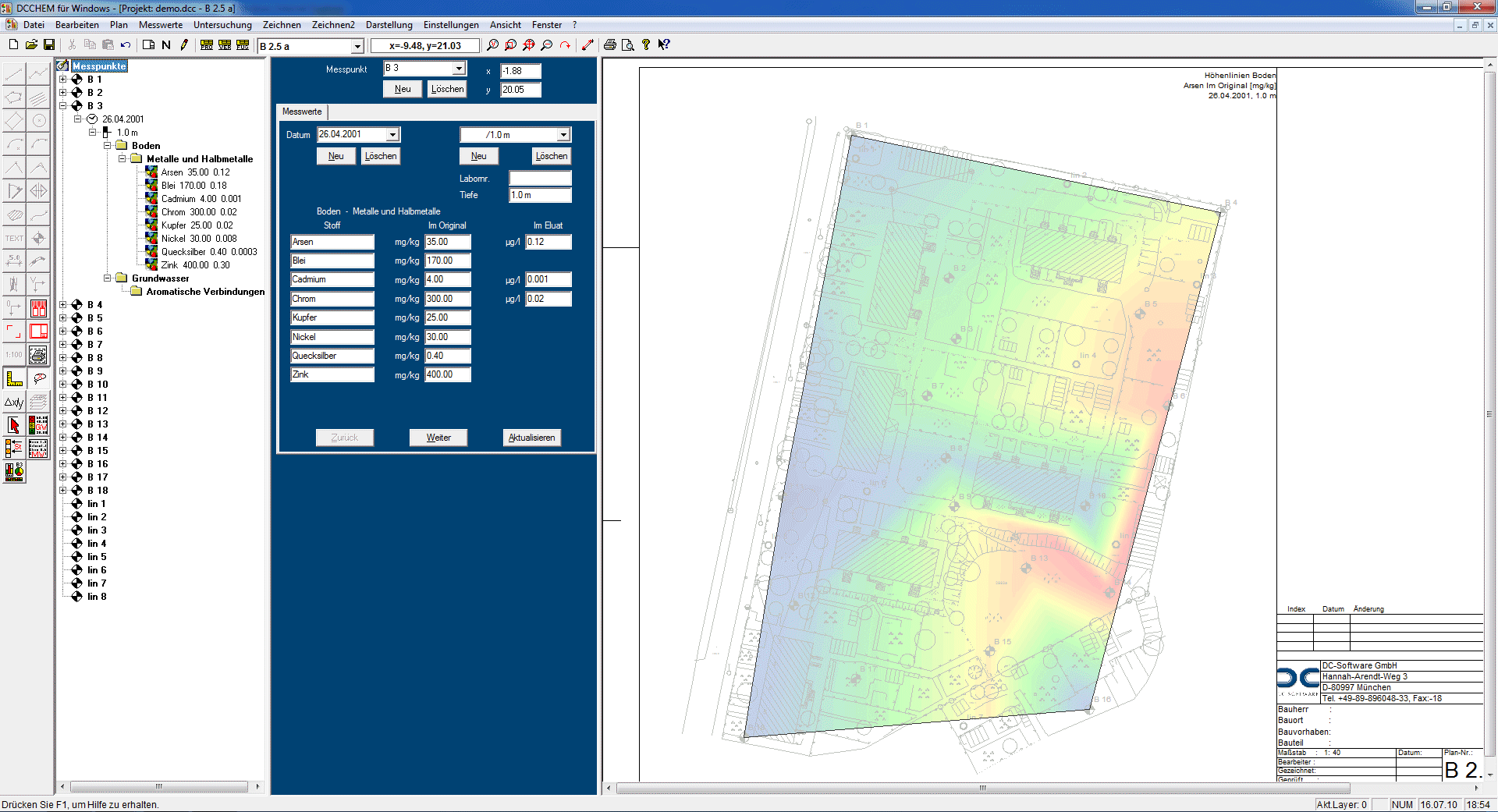Click the red corner brackets icon

(14, 332)
